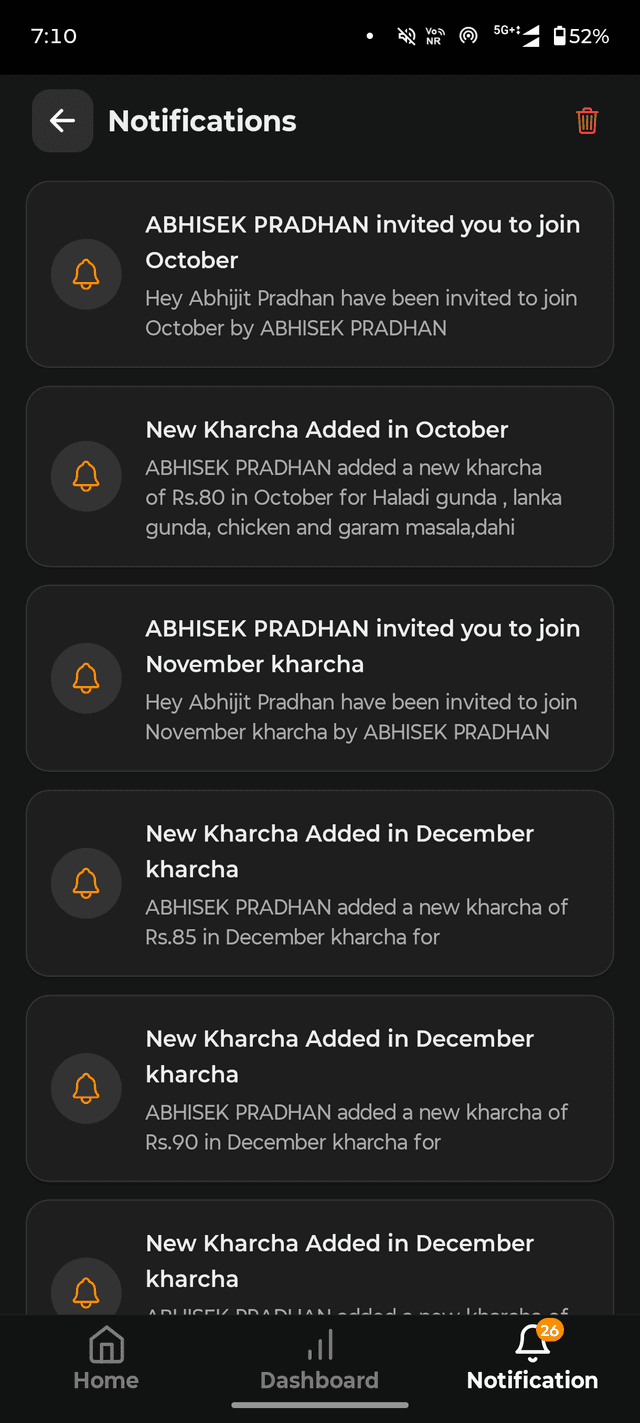Tap the back arrow button
Screen dimensions: 640x1423
pos(62,121)
